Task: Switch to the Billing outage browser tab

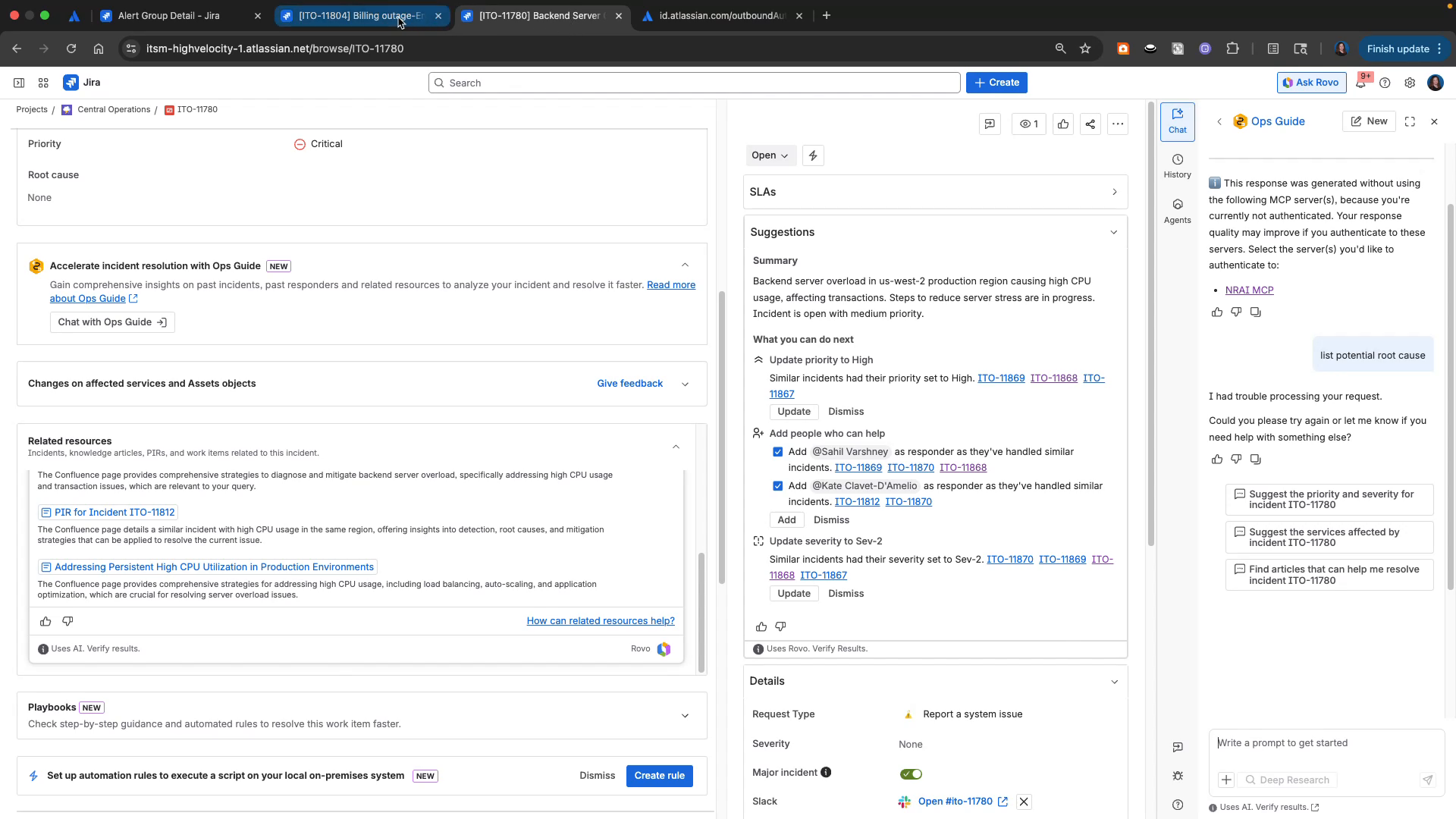Action: [356, 15]
